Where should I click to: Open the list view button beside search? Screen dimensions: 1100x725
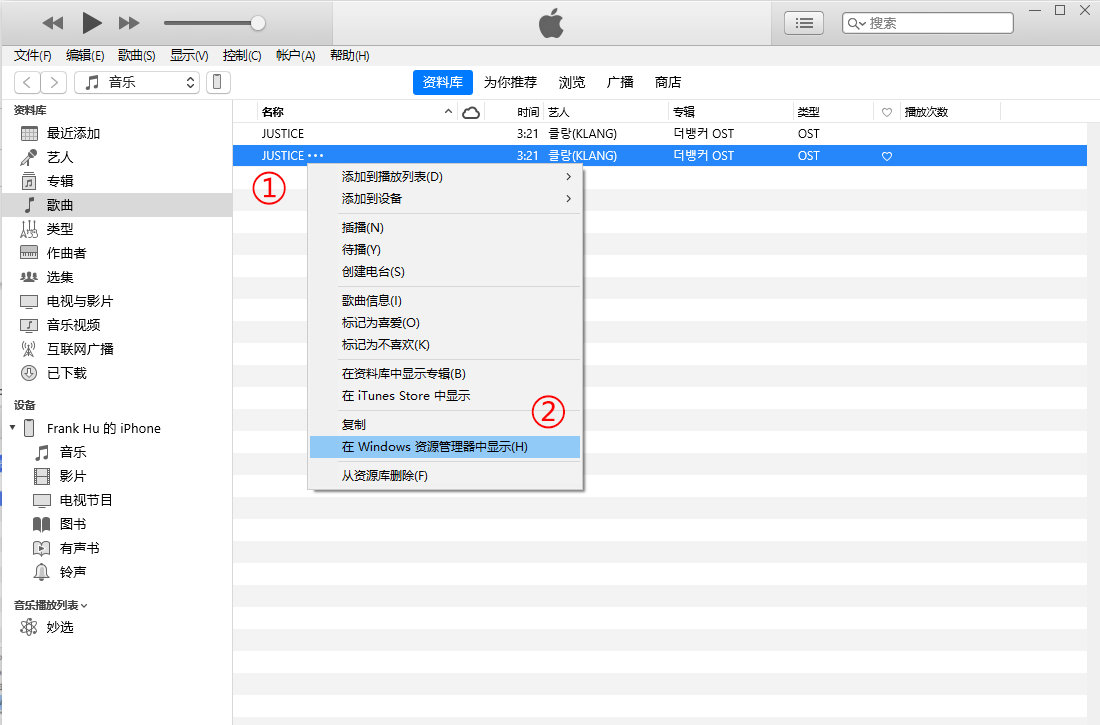803,22
